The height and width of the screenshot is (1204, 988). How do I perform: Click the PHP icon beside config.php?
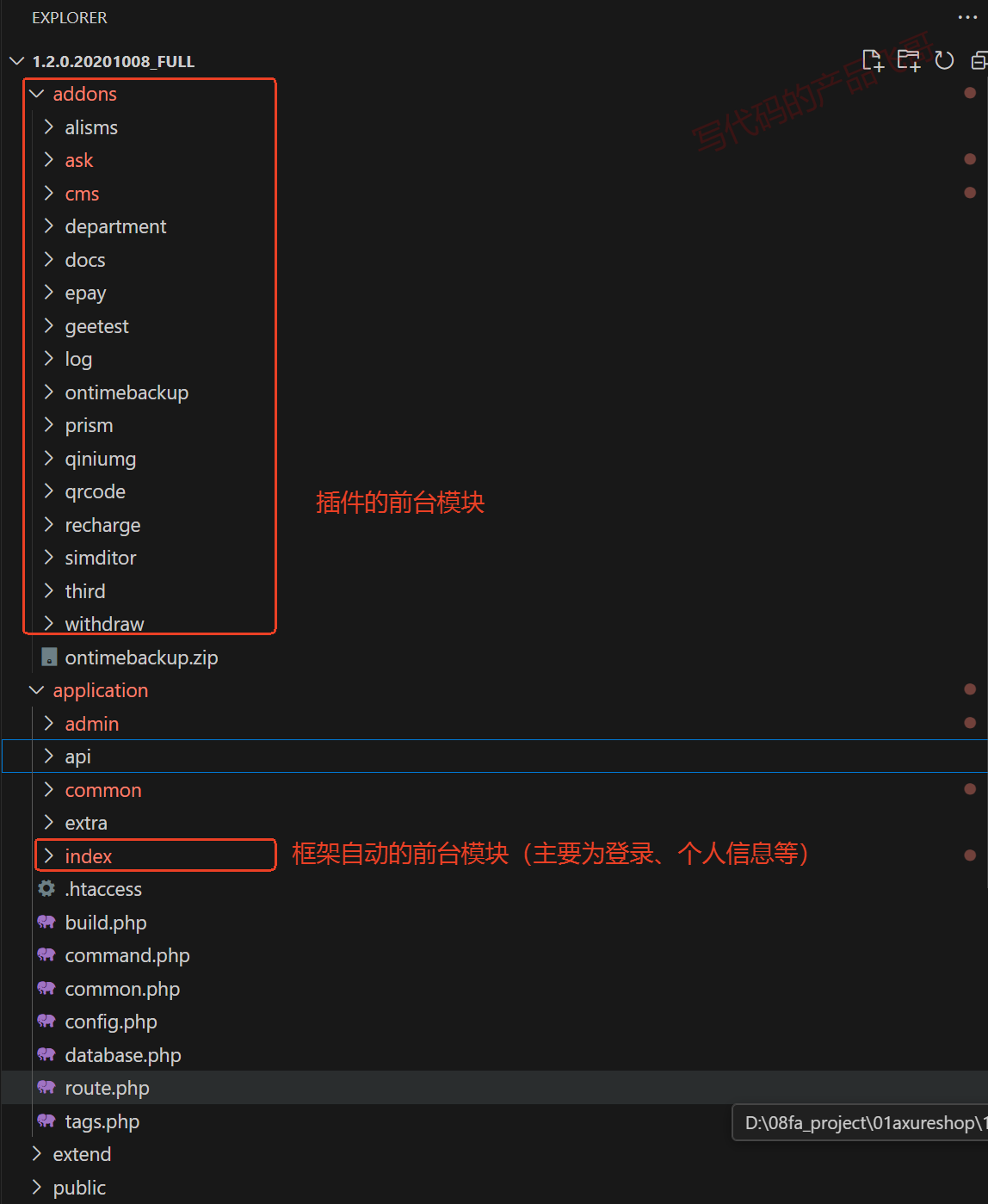(46, 1021)
